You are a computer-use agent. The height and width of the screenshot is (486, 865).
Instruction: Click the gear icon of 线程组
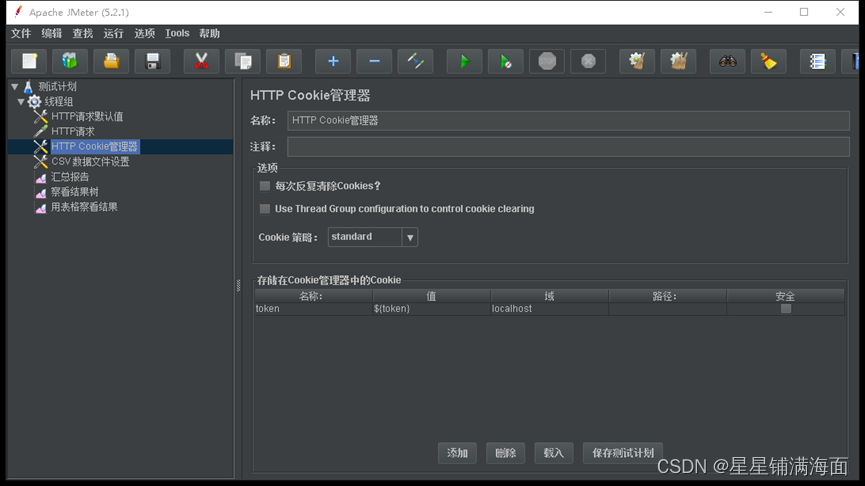tap(34, 102)
